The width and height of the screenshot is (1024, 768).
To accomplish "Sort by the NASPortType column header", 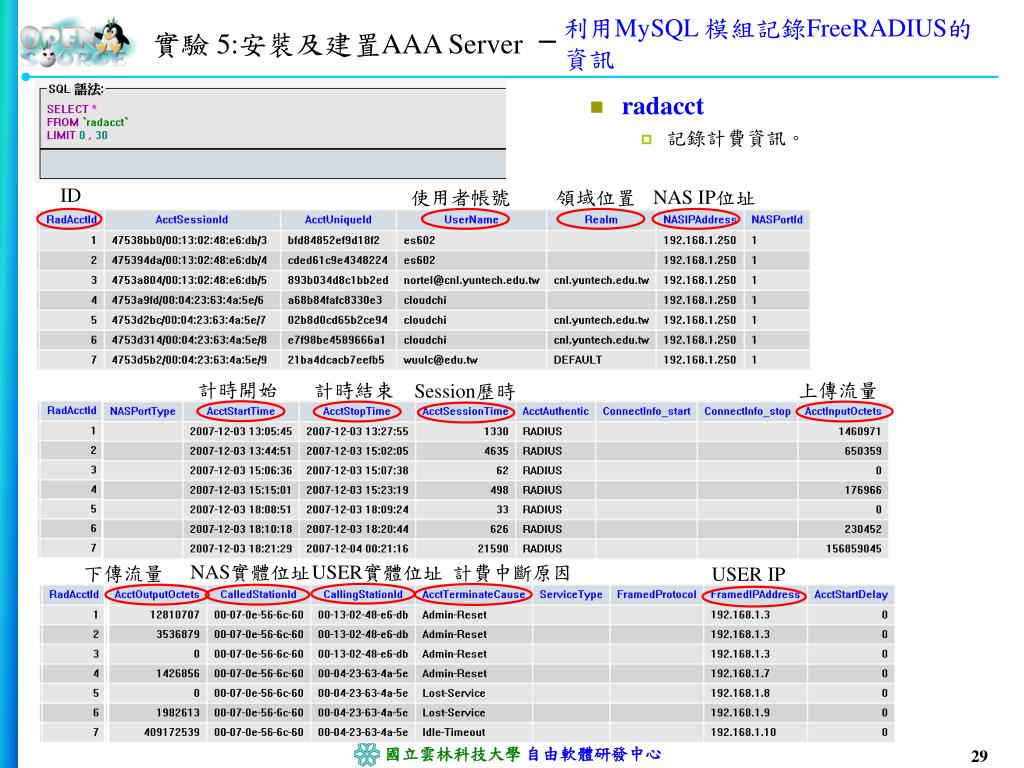I will coord(142,411).
